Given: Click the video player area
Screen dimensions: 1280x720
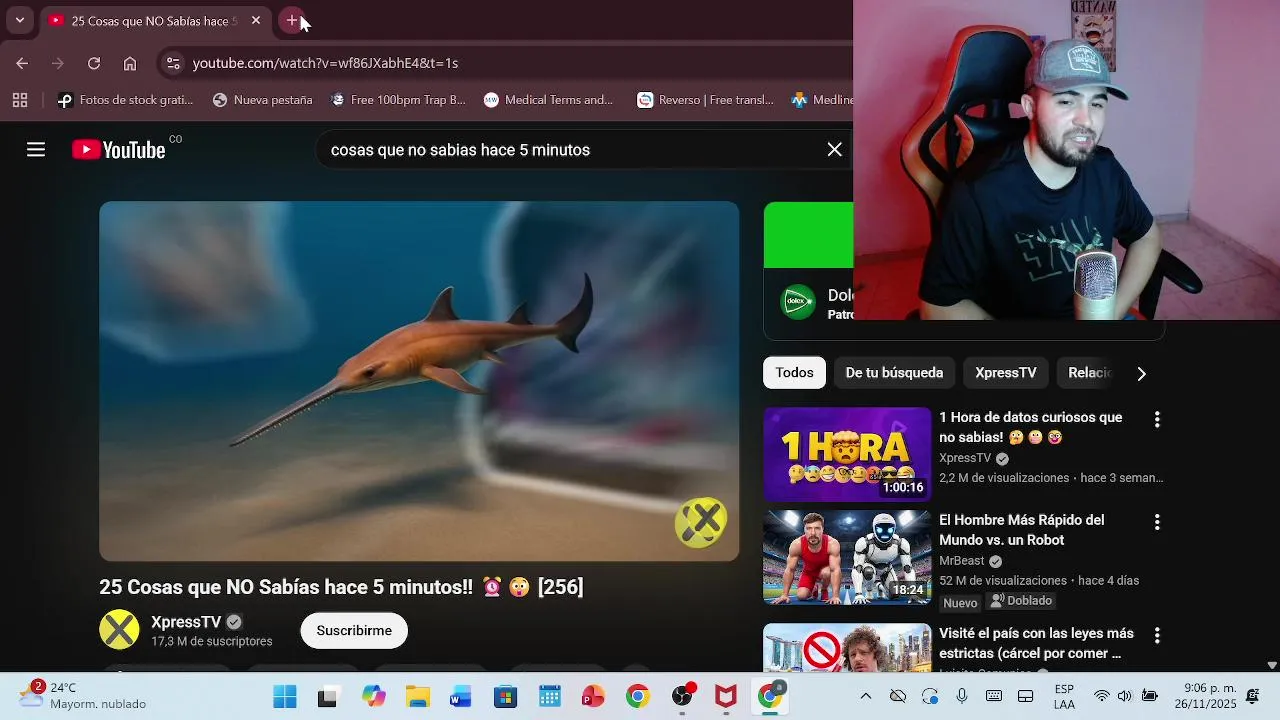Looking at the screenshot, I should point(419,381).
